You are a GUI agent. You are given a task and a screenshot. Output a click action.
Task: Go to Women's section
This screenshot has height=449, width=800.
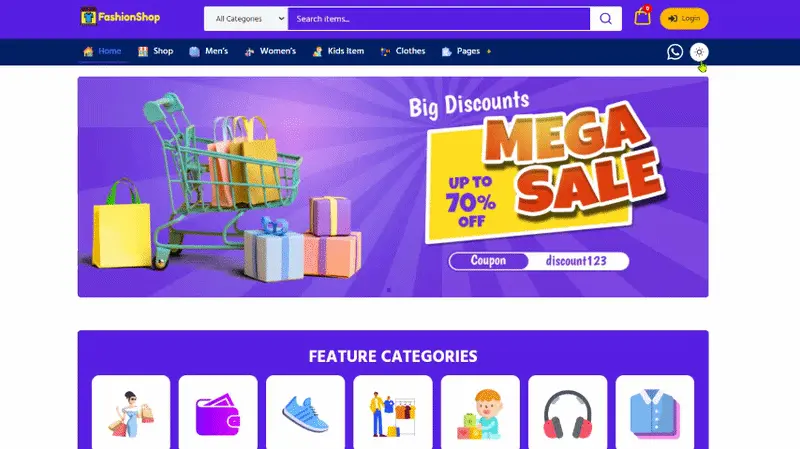(270, 51)
